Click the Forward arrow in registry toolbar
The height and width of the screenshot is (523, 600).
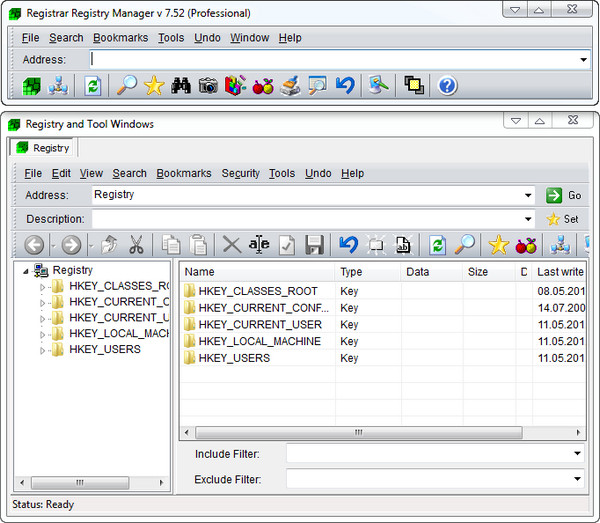72,245
